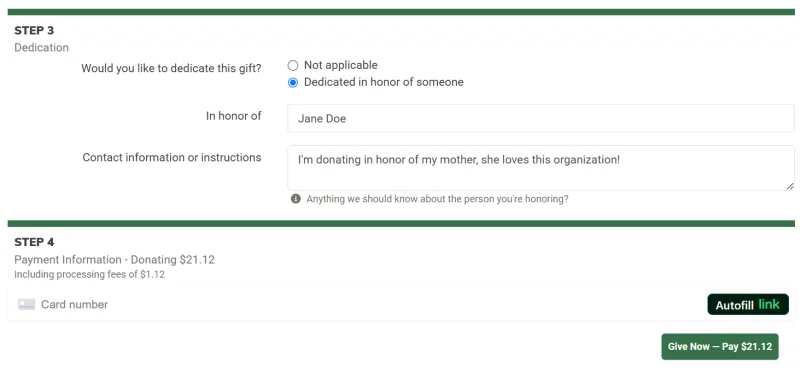Click the STEP 4 heading
This screenshot has width=800, height=386.
pyautogui.click(x=34, y=242)
